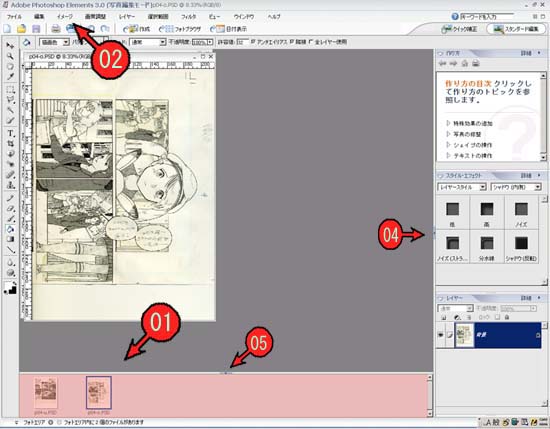Click the foreground/background color swatches
Screen dimensions: 550x429
(x=10, y=288)
